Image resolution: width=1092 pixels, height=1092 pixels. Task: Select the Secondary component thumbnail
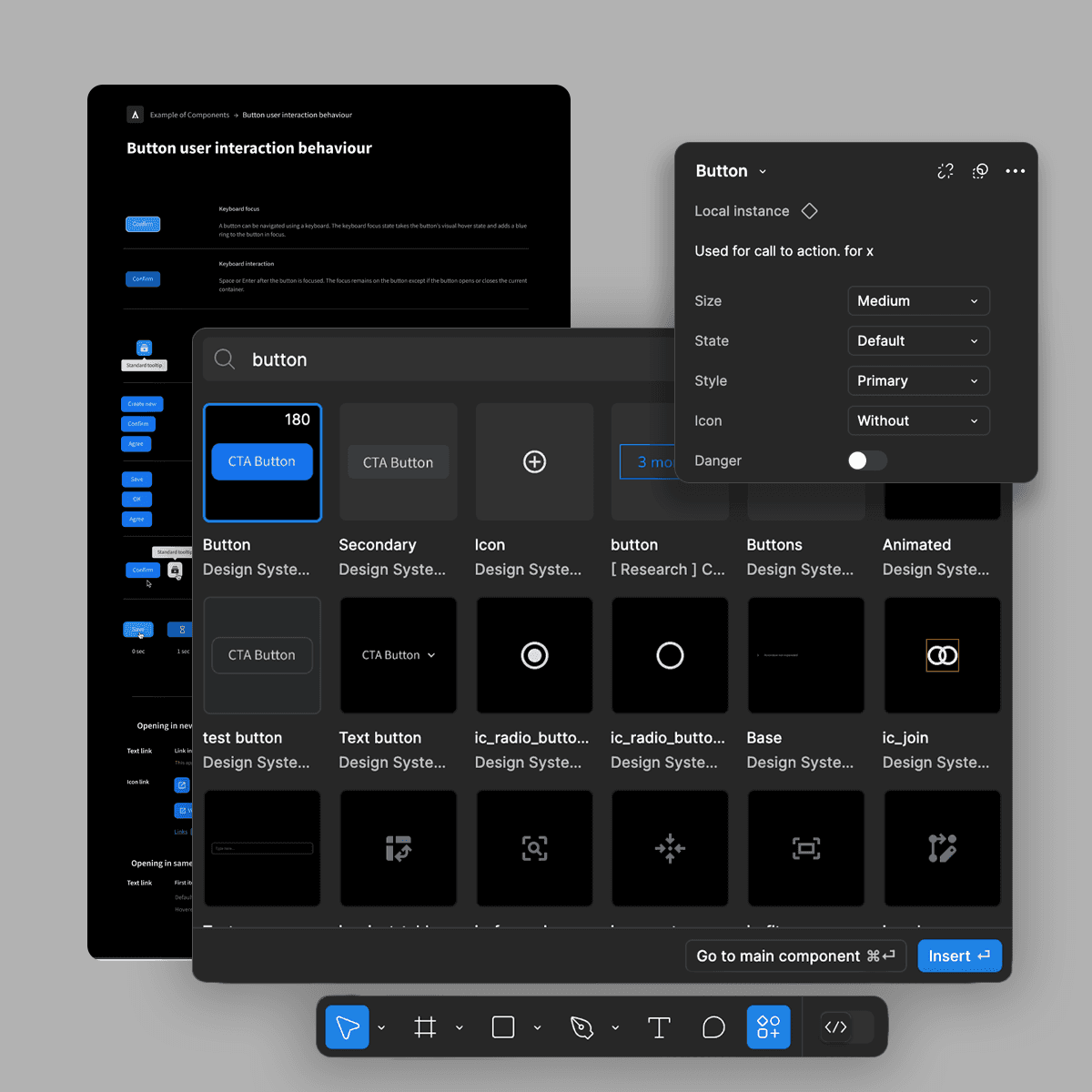coord(398,462)
